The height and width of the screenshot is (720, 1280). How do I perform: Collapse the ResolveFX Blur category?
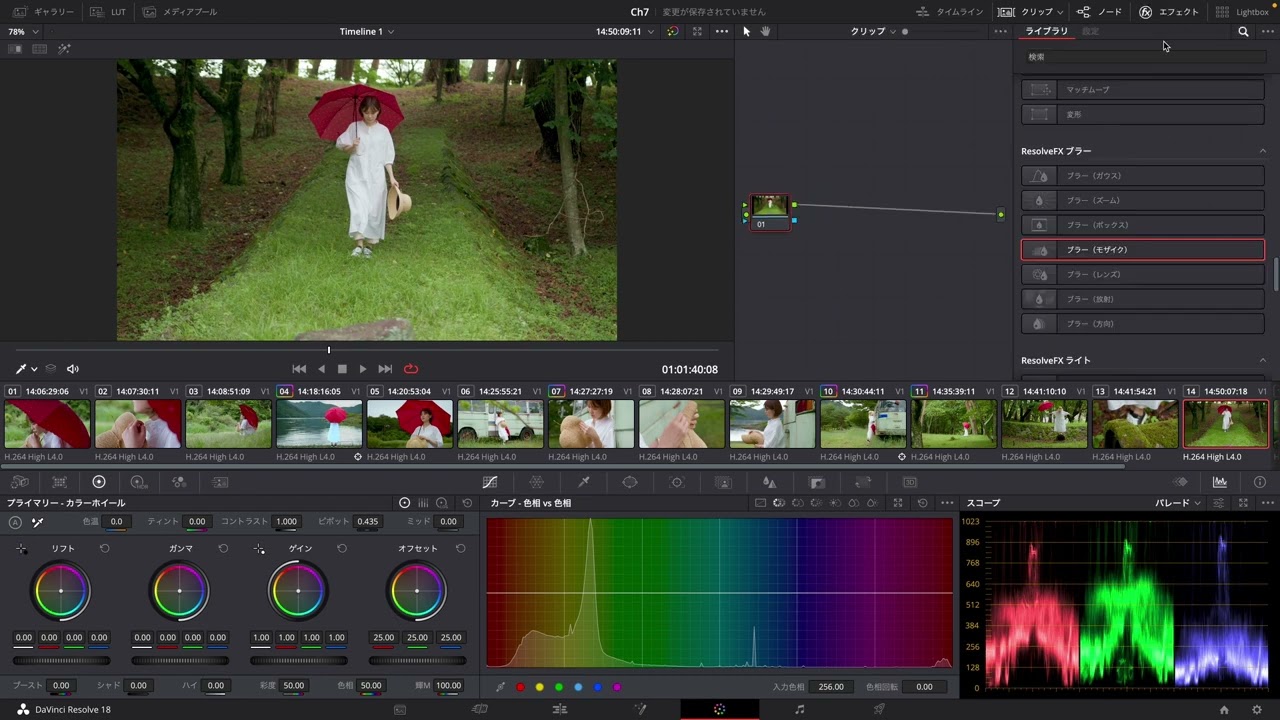tap(1262, 151)
